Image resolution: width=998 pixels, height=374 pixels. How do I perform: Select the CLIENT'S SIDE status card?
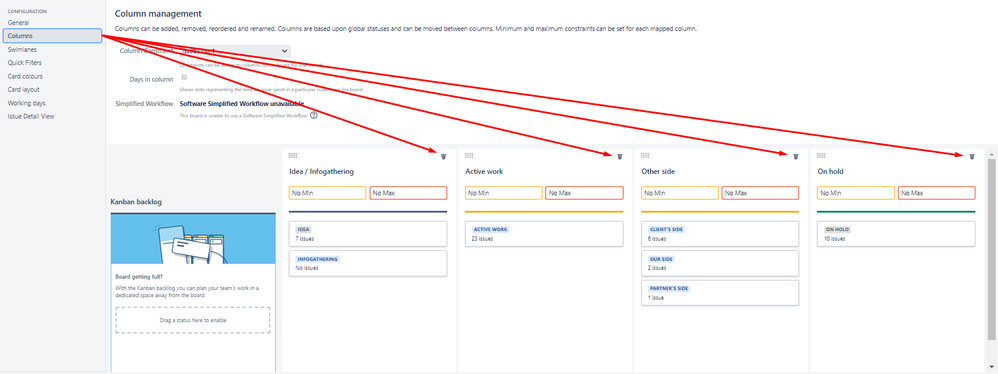(x=720, y=233)
